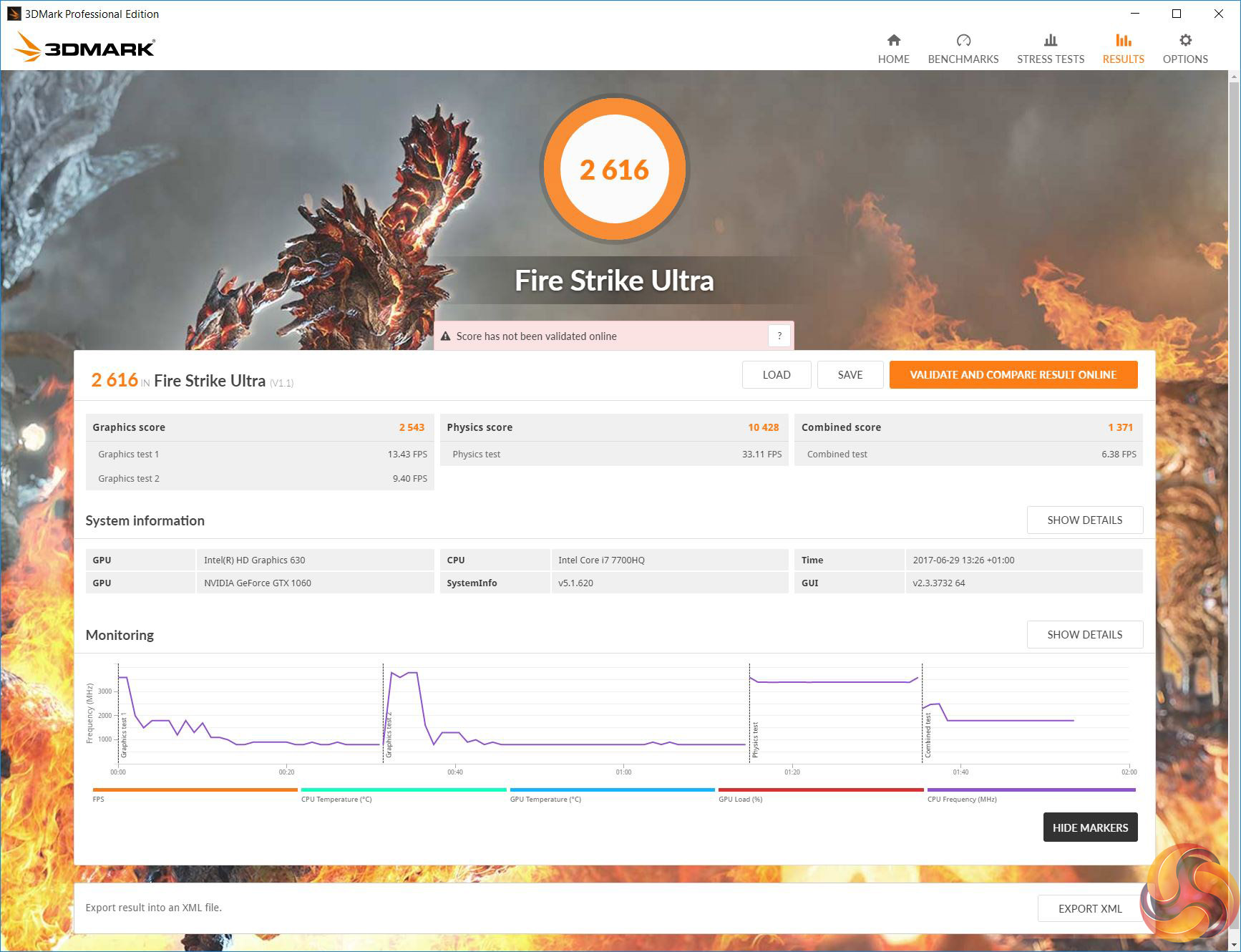The width and height of the screenshot is (1241, 952).
Task: Click the Graphics test 2 9.40 FPS value
Action: (x=410, y=479)
